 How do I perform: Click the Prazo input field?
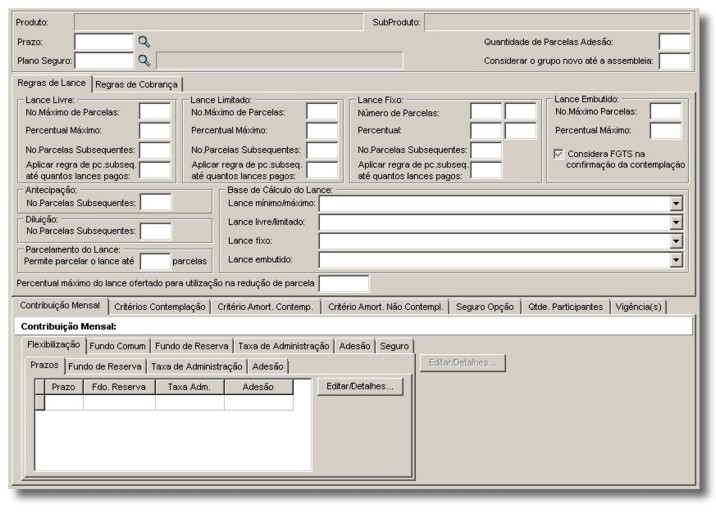(x=104, y=42)
